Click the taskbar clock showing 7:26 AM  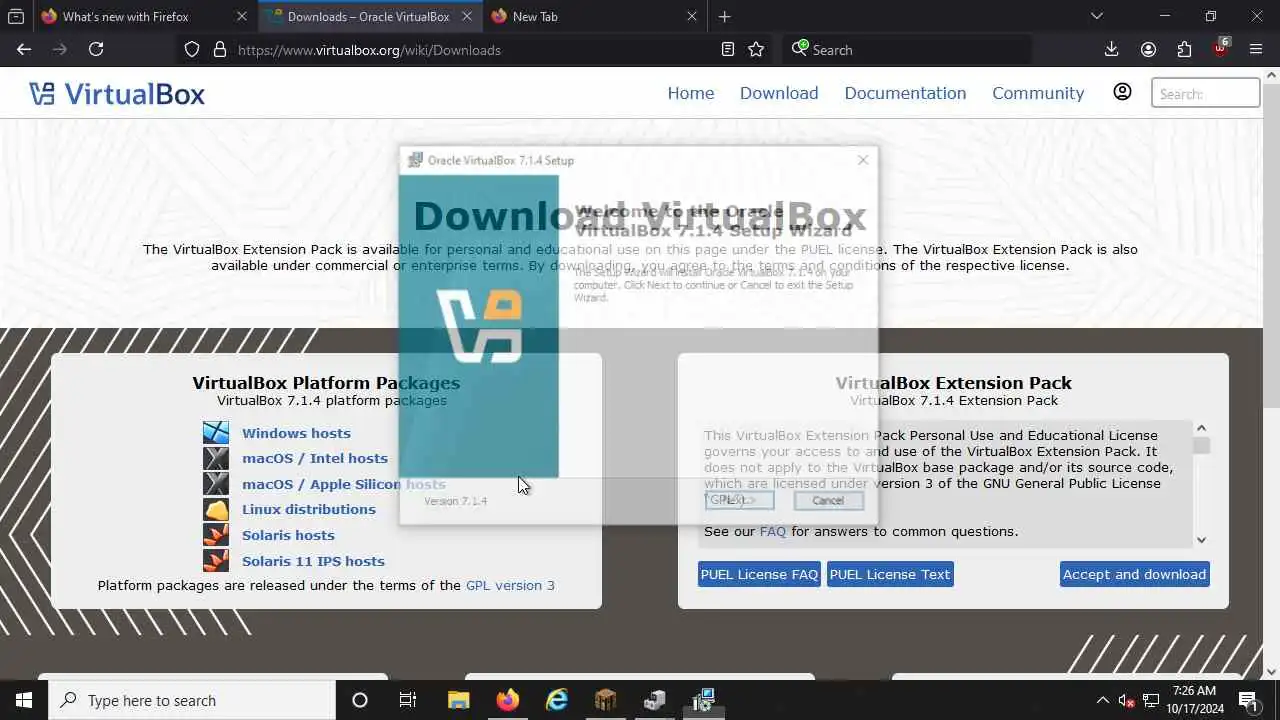point(1194,700)
